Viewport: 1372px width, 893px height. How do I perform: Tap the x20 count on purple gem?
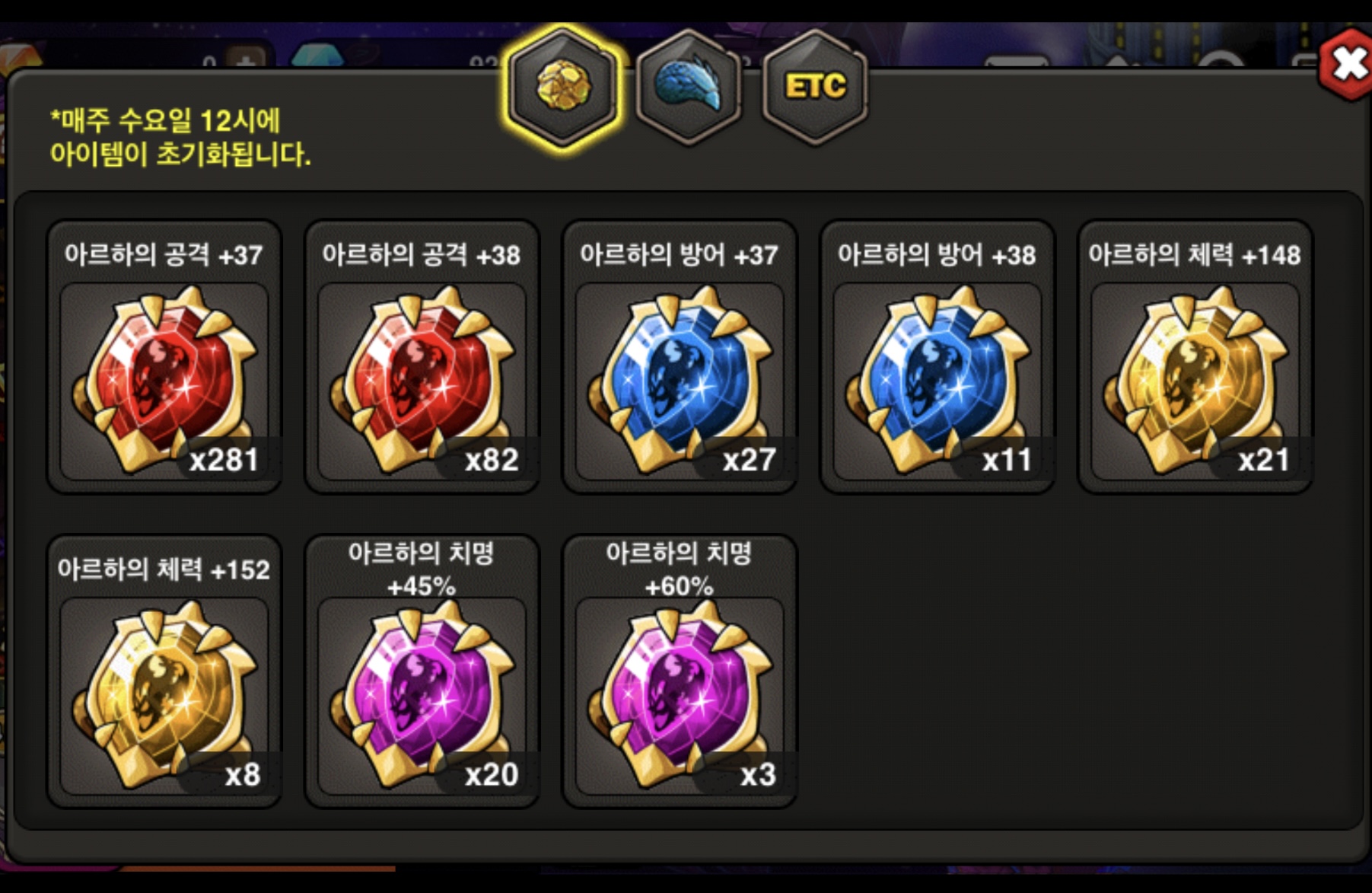(x=492, y=775)
